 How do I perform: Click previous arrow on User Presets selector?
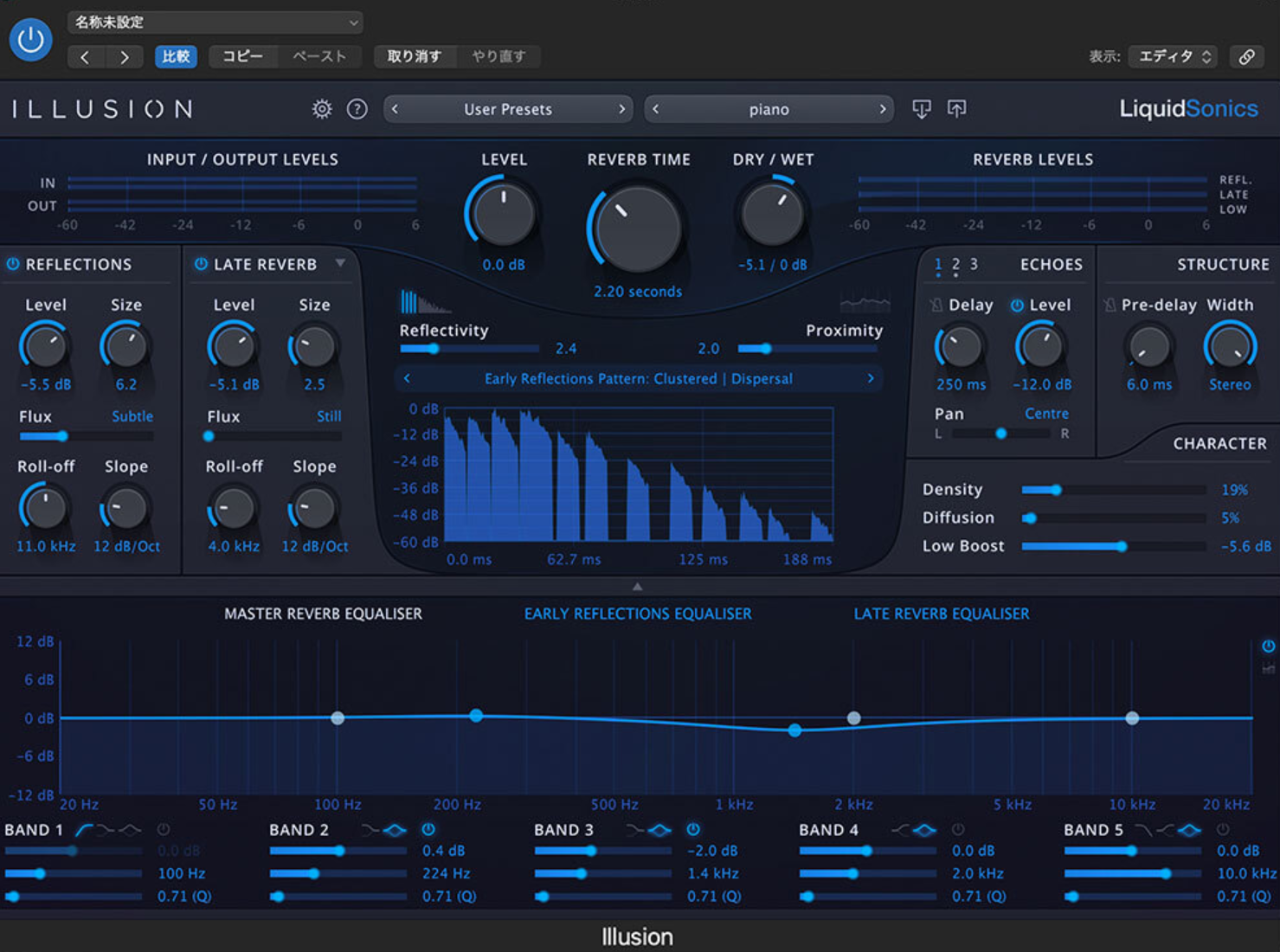point(396,109)
